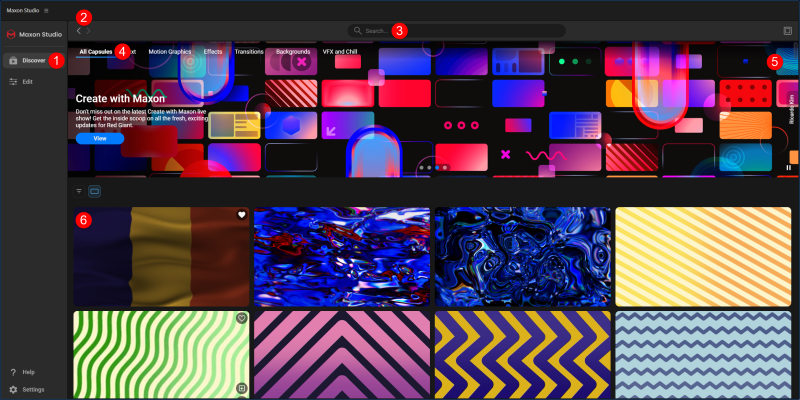Open the panel icon at top right

click(x=788, y=31)
